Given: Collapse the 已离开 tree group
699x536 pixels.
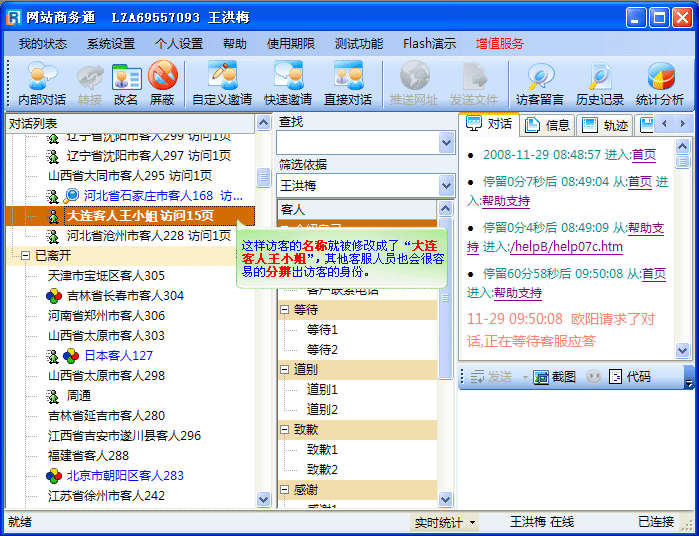Looking at the screenshot, I should pyautogui.click(x=25, y=256).
